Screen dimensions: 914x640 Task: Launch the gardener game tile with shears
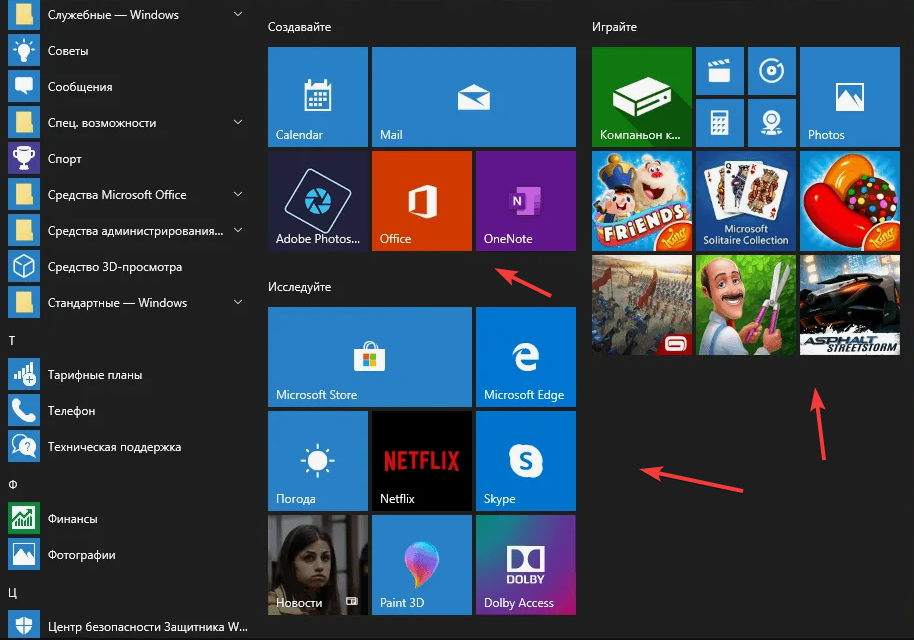coord(746,305)
